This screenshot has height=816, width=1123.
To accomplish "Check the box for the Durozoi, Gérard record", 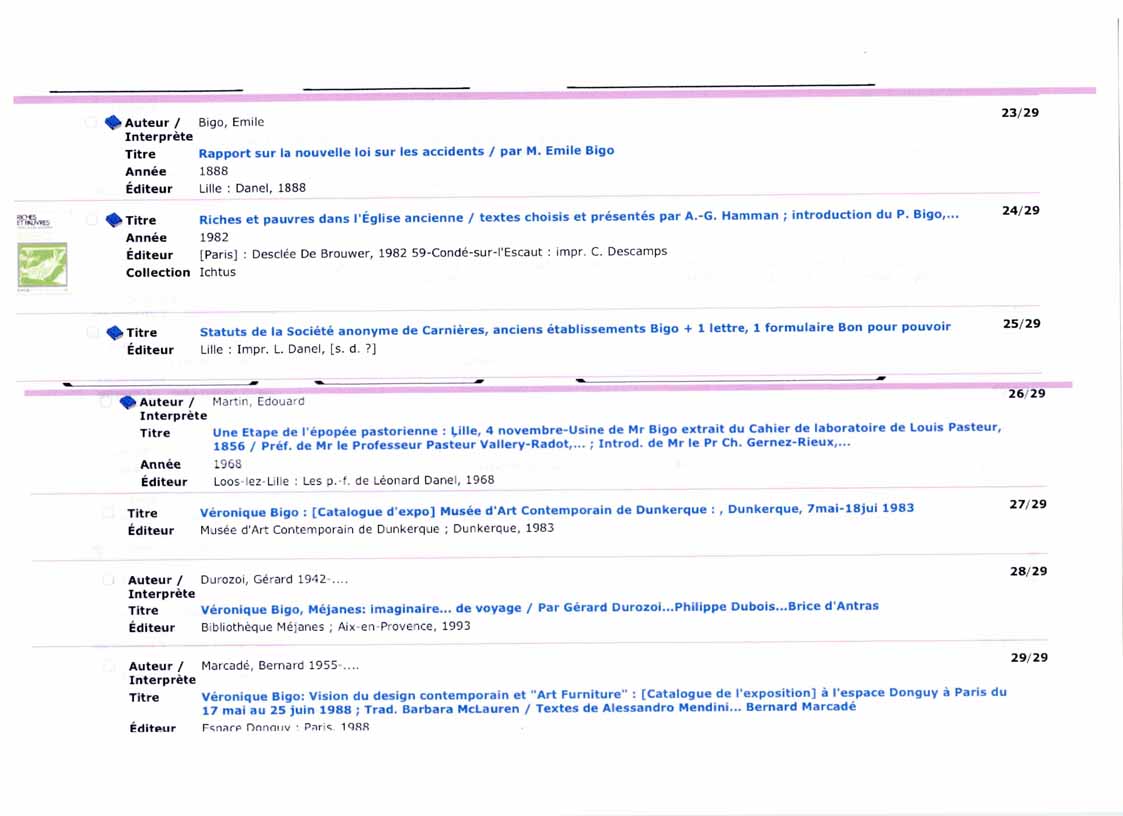I will point(109,580).
